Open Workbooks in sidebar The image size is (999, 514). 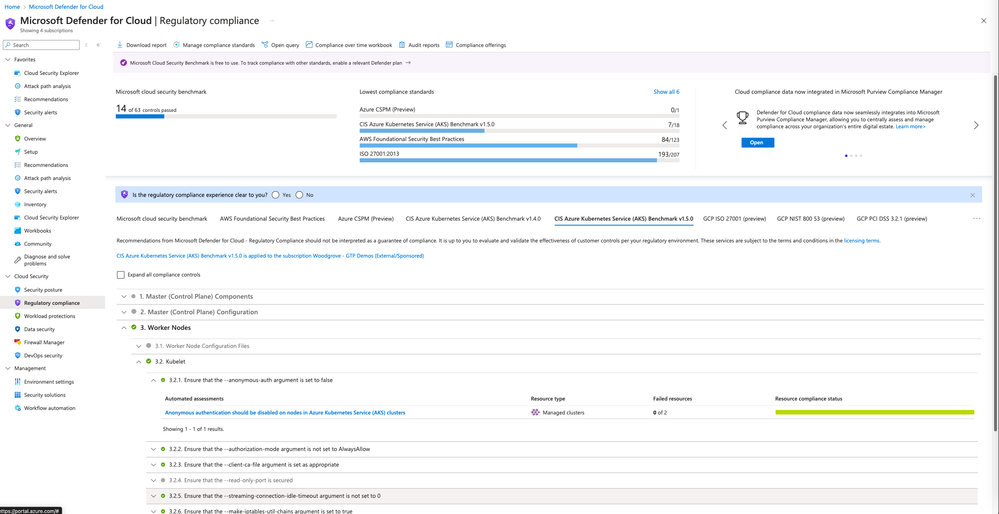pyautogui.click(x=38, y=231)
